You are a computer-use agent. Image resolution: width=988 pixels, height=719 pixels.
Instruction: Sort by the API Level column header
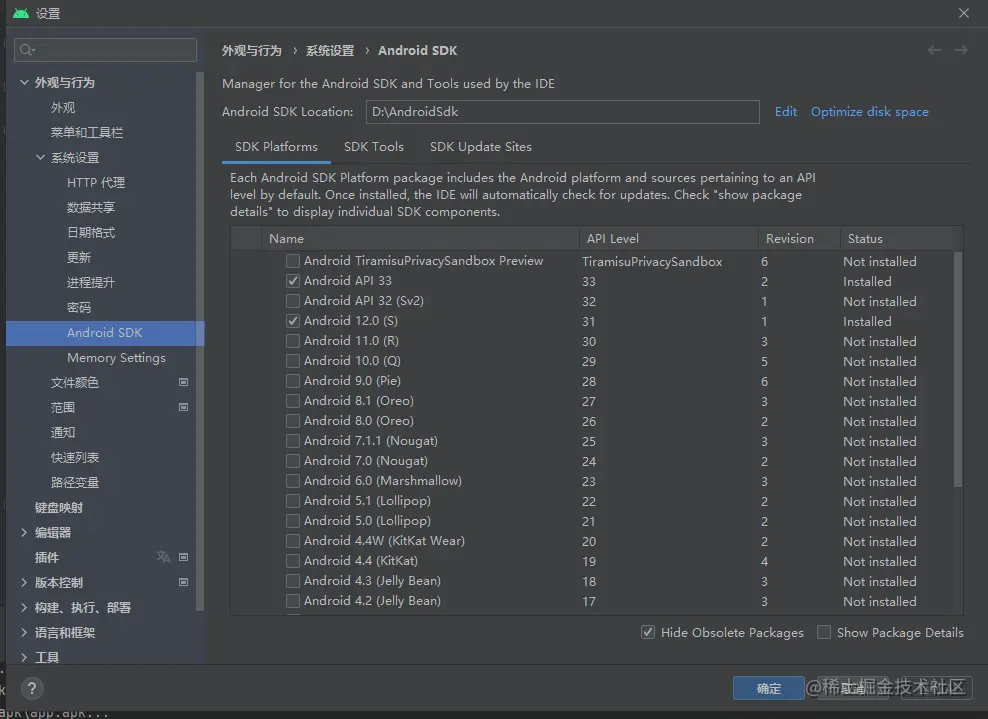[x=668, y=239]
